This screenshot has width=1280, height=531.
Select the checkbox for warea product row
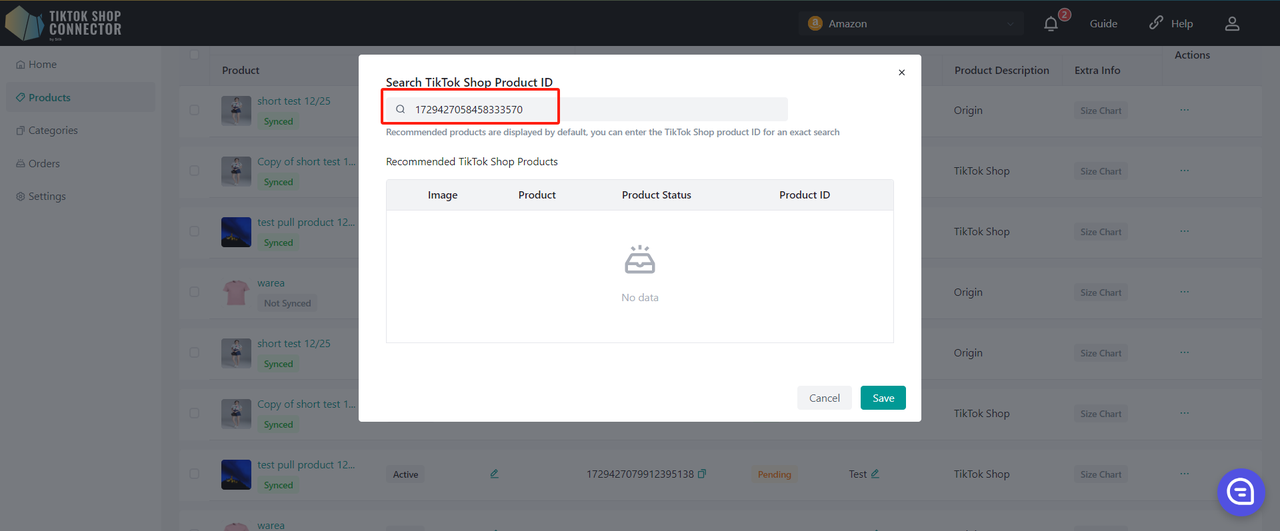click(194, 292)
